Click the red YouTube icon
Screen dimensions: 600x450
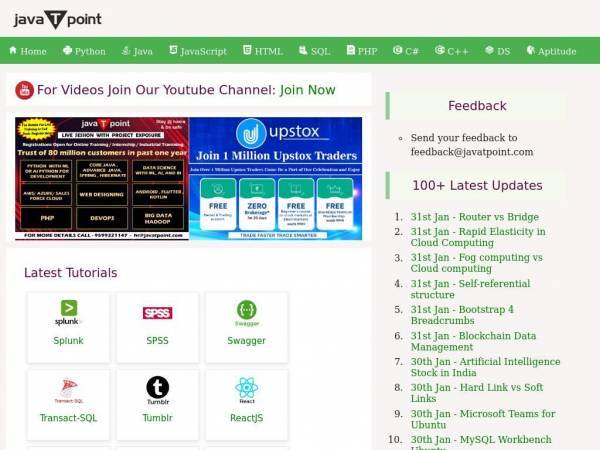click(x=24, y=90)
